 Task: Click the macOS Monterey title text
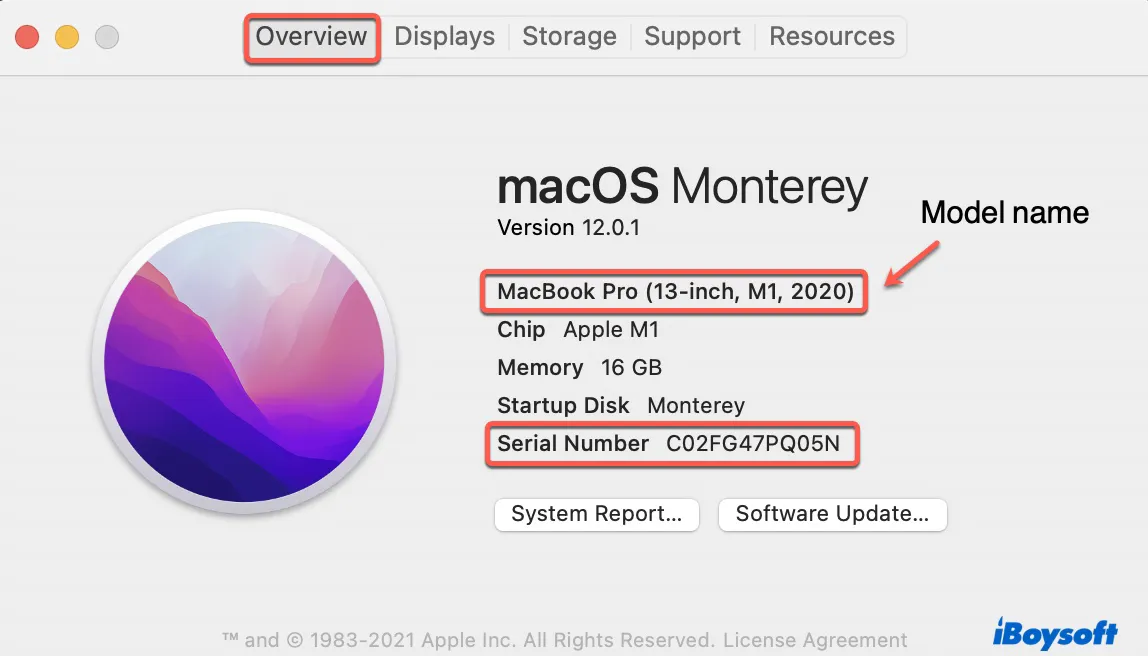pos(682,187)
